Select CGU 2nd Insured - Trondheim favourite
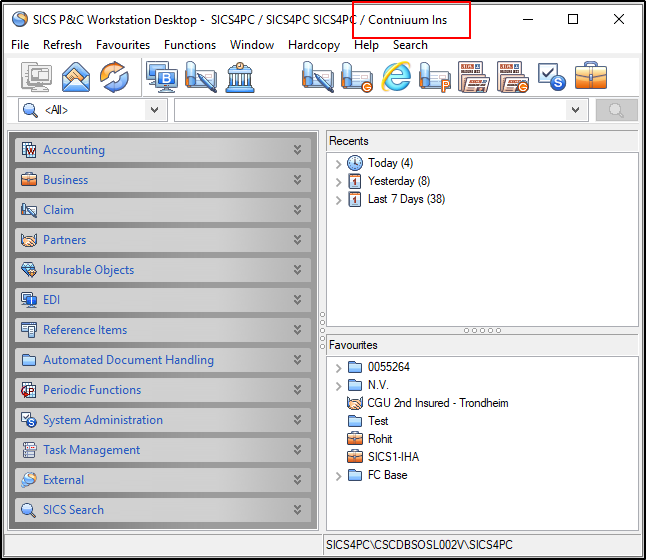Screen dimensions: 646x560 pos(437,403)
